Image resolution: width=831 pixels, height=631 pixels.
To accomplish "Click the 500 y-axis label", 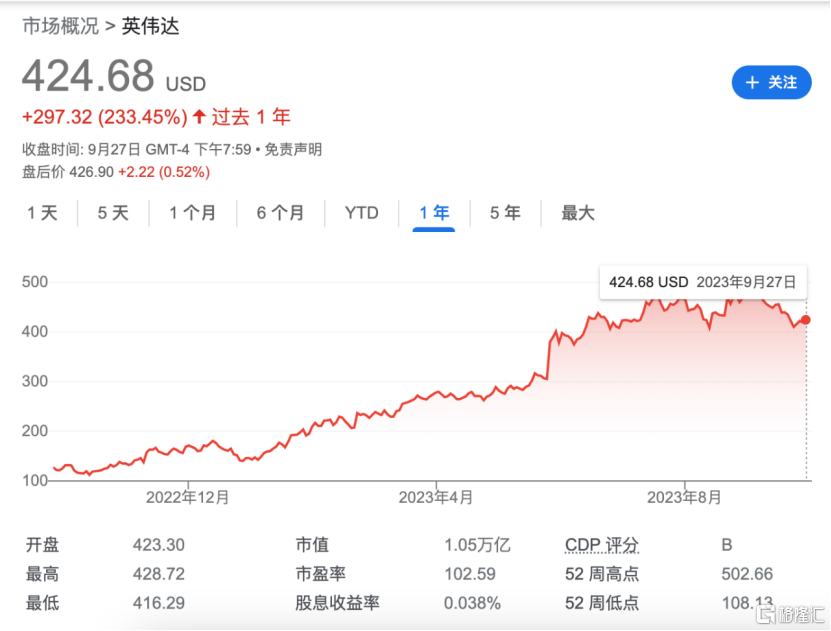I will (x=35, y=282).
